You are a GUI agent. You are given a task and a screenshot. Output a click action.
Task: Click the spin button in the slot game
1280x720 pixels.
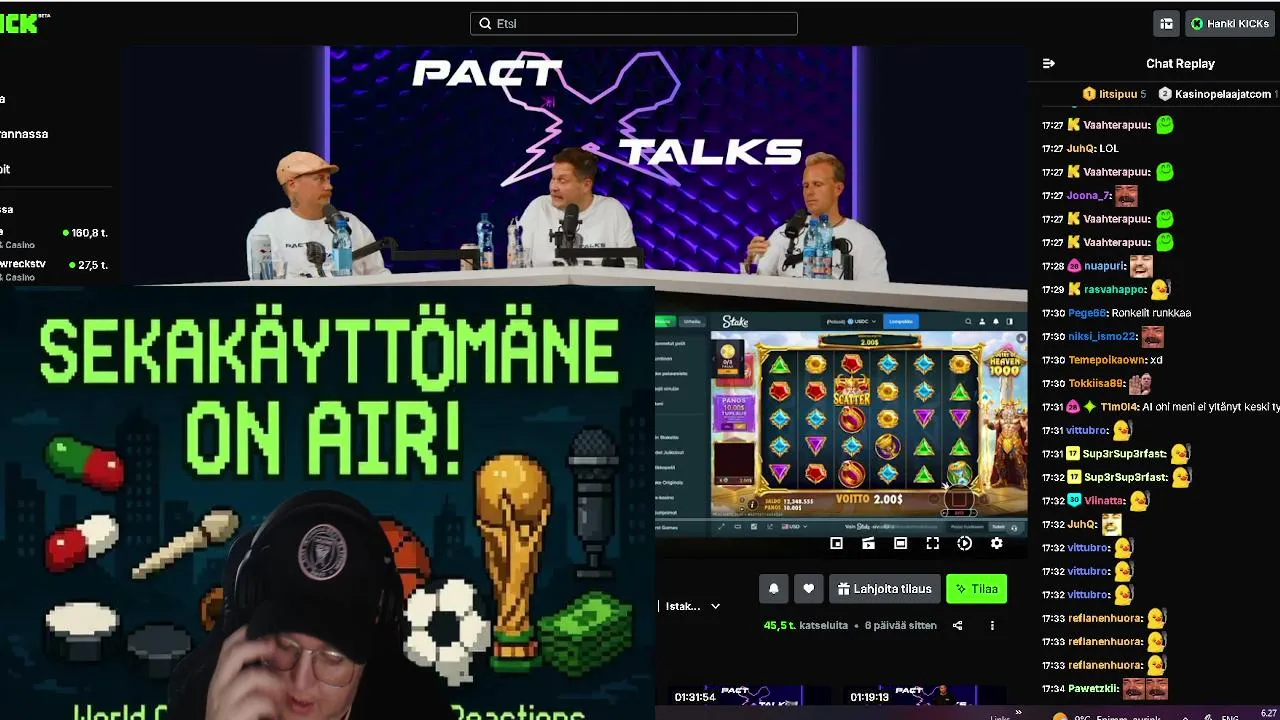pyautogui.click(x=959, y=499)
